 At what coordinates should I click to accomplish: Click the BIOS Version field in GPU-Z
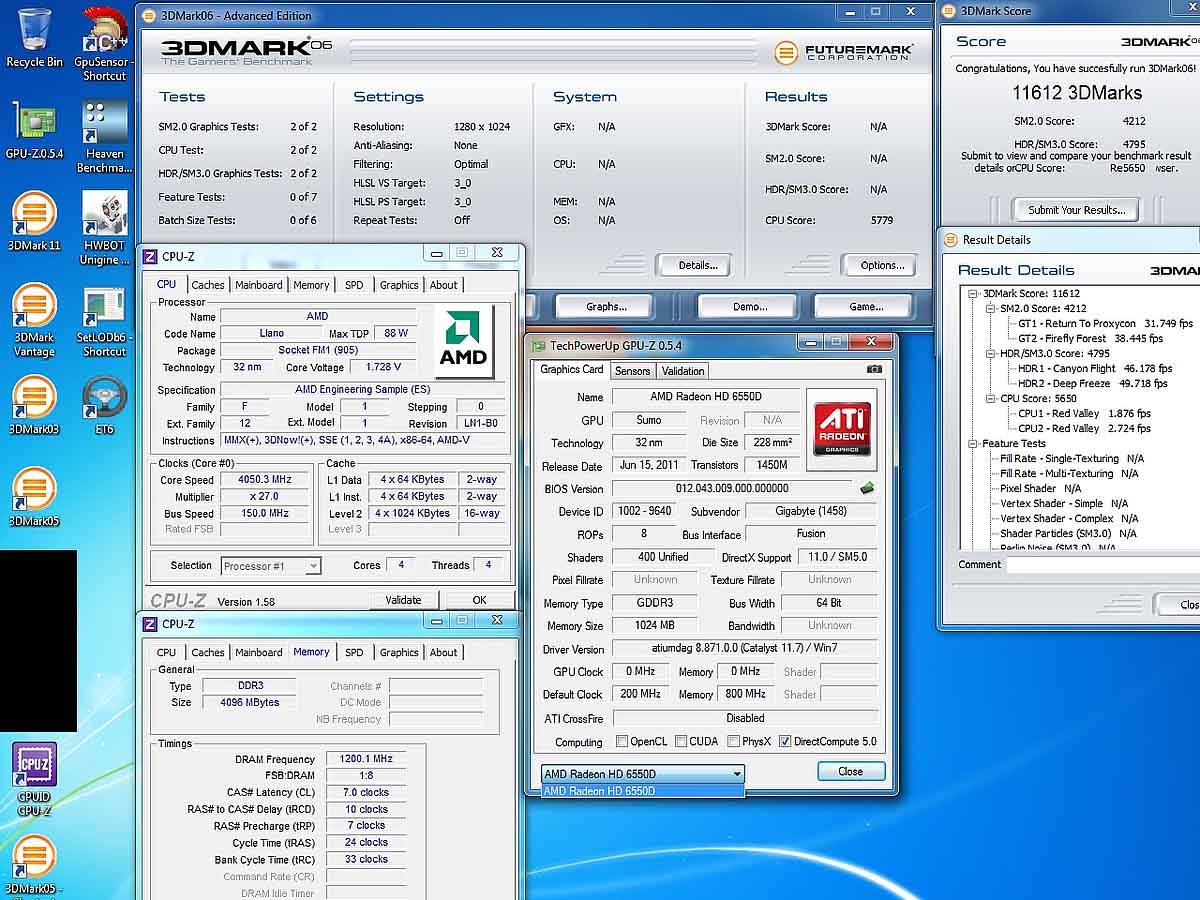732,489
